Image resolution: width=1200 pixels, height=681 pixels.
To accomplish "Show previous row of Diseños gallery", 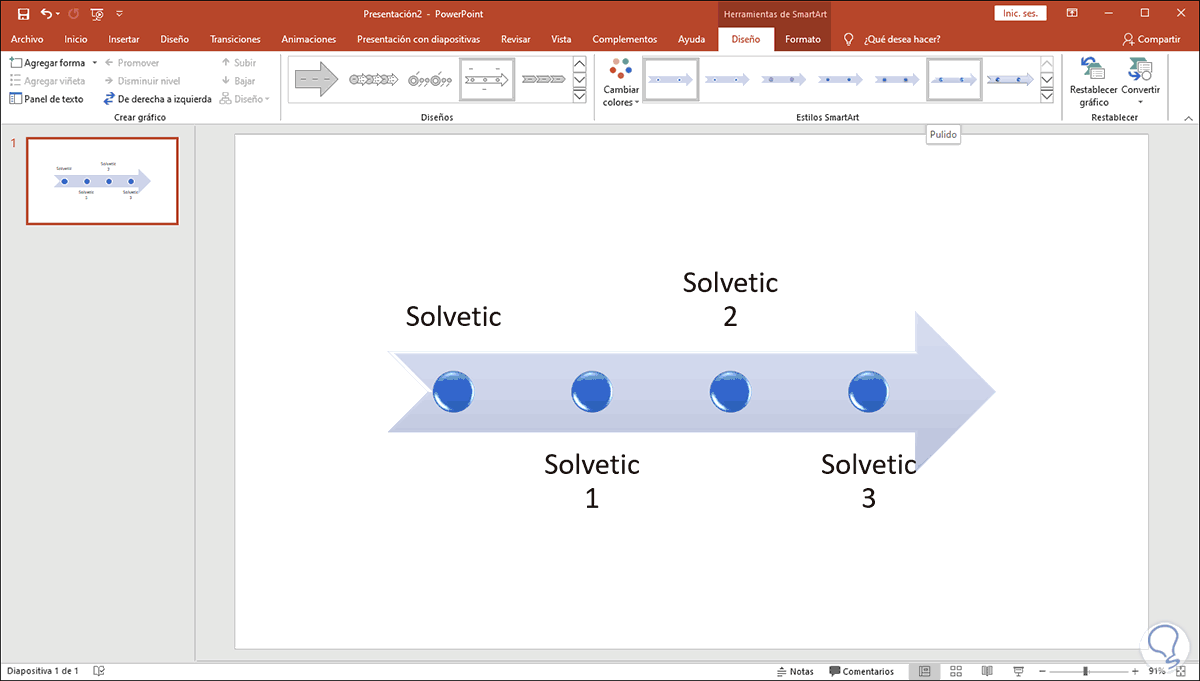I will click(579, 65).
